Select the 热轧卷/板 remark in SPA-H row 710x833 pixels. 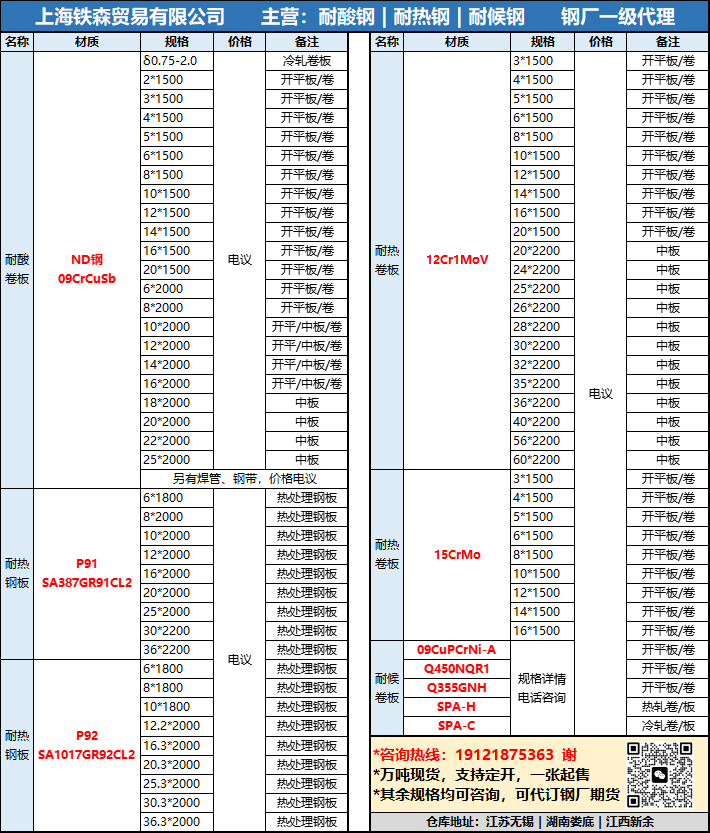(x=667, y=707)
